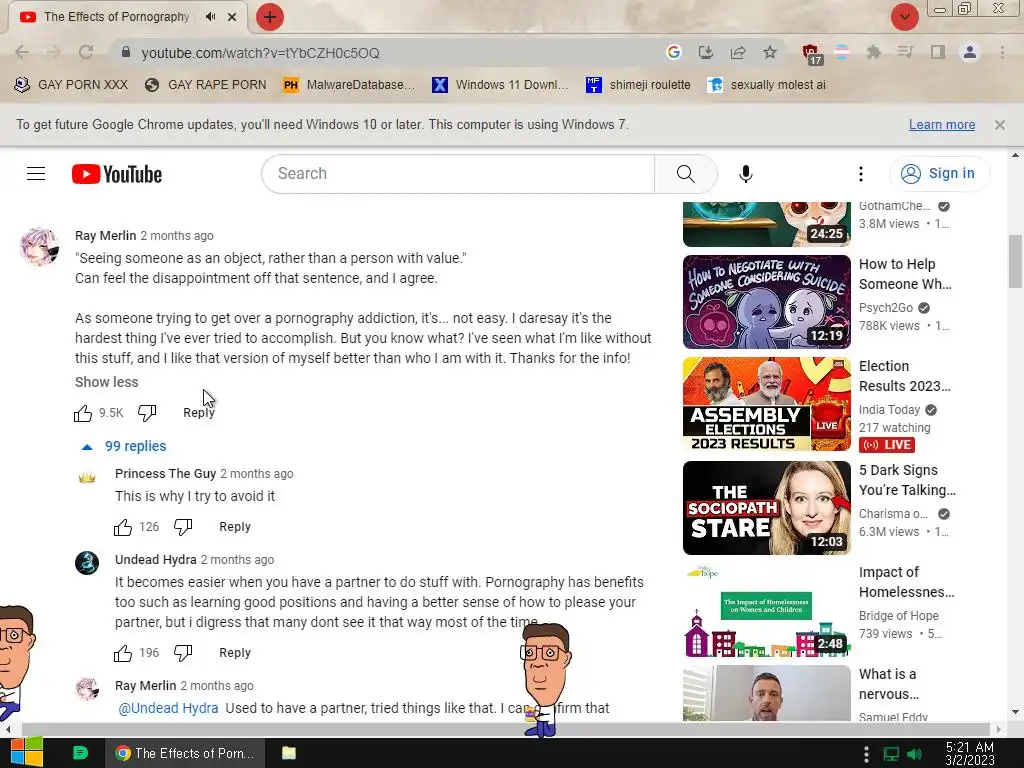Open Chrome profile avatar icon
1024x768 pixels.
click(970, 52)
